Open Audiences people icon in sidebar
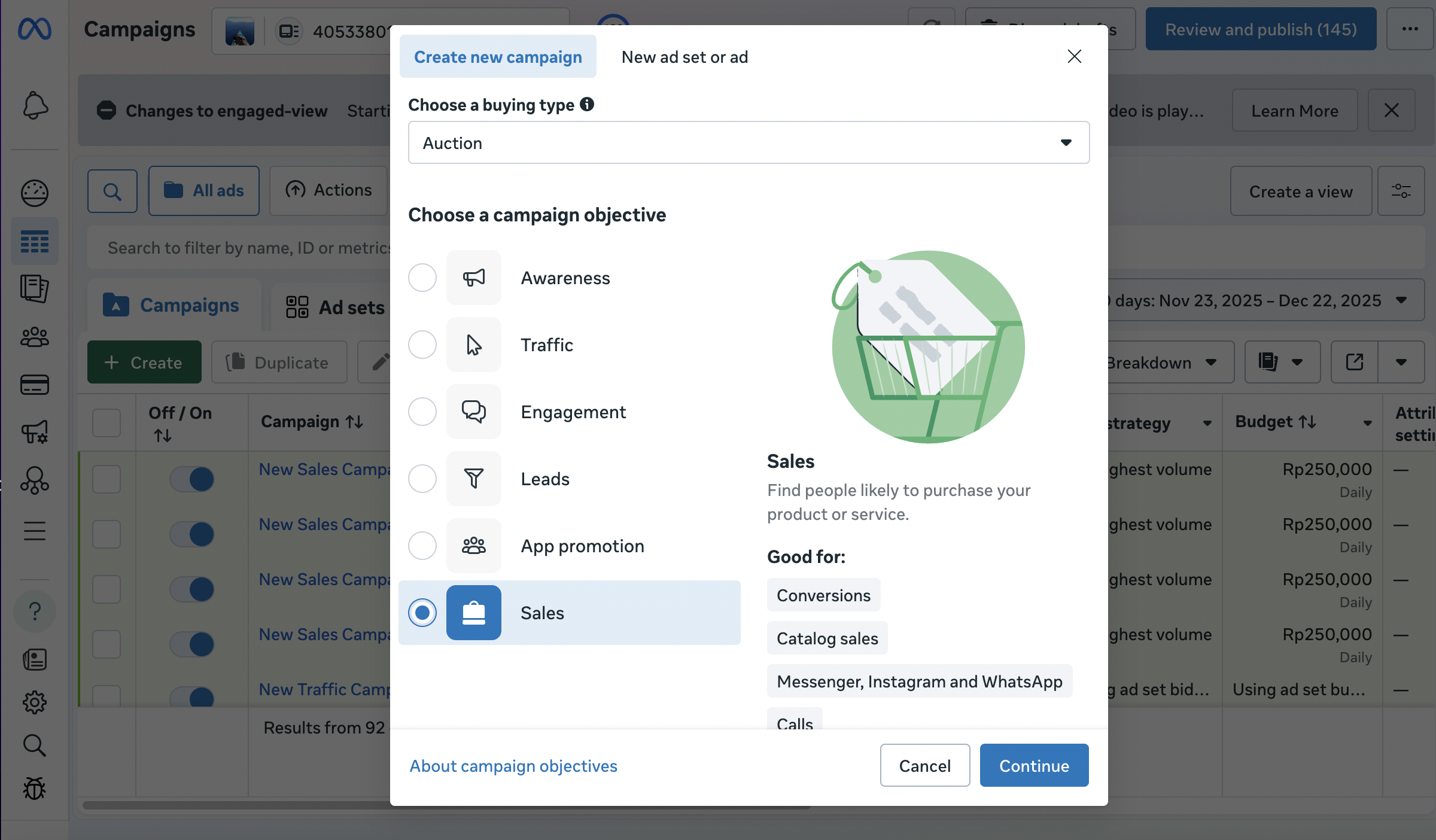 pos(35,337)
